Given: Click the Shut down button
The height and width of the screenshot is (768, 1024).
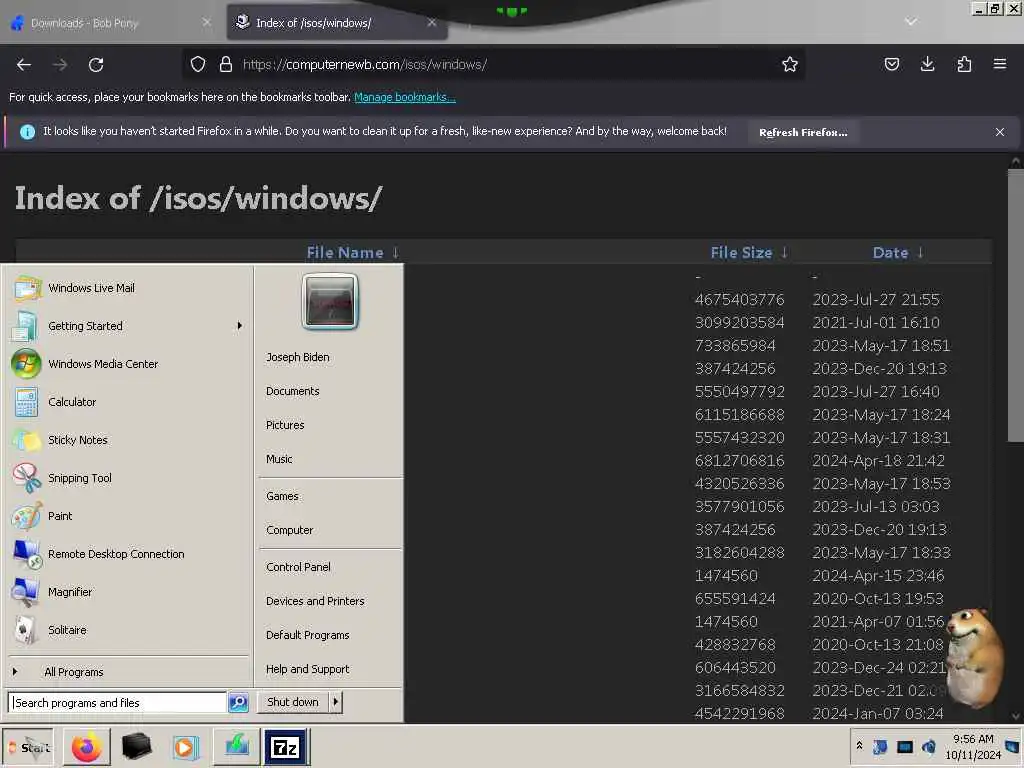Looking at the screenshot, I should [x=293, y=702].
